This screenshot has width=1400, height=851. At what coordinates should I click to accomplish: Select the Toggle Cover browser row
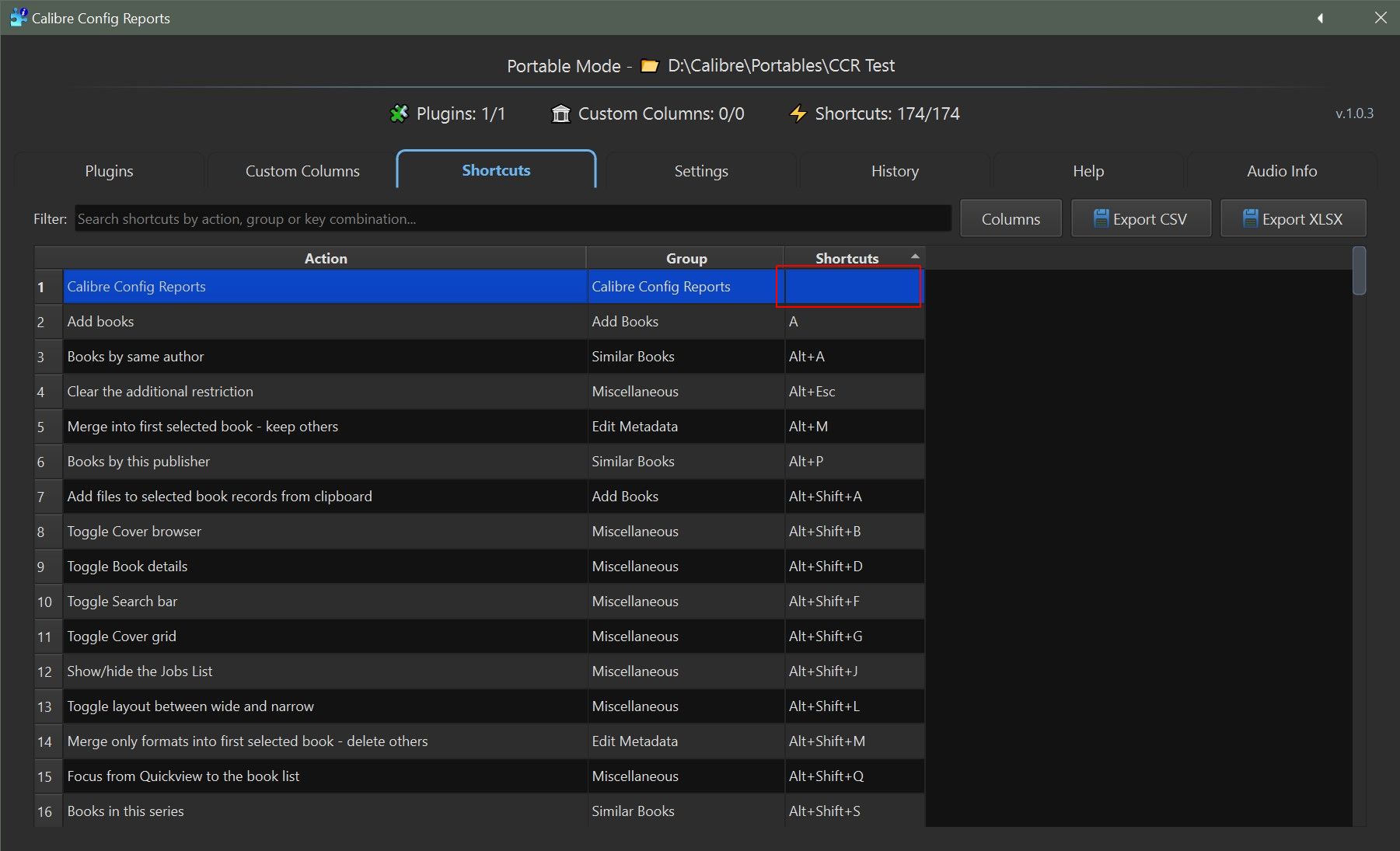(x=325, y=532)
